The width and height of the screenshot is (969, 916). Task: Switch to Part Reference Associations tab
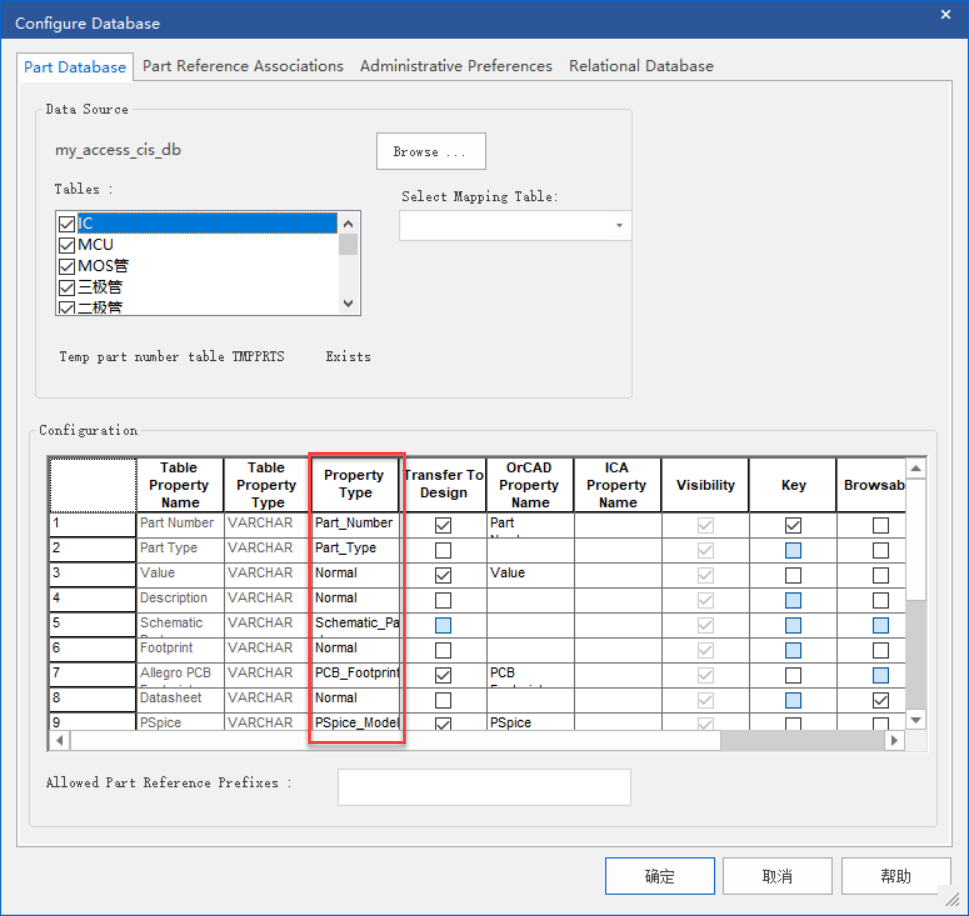coord(243,66)
